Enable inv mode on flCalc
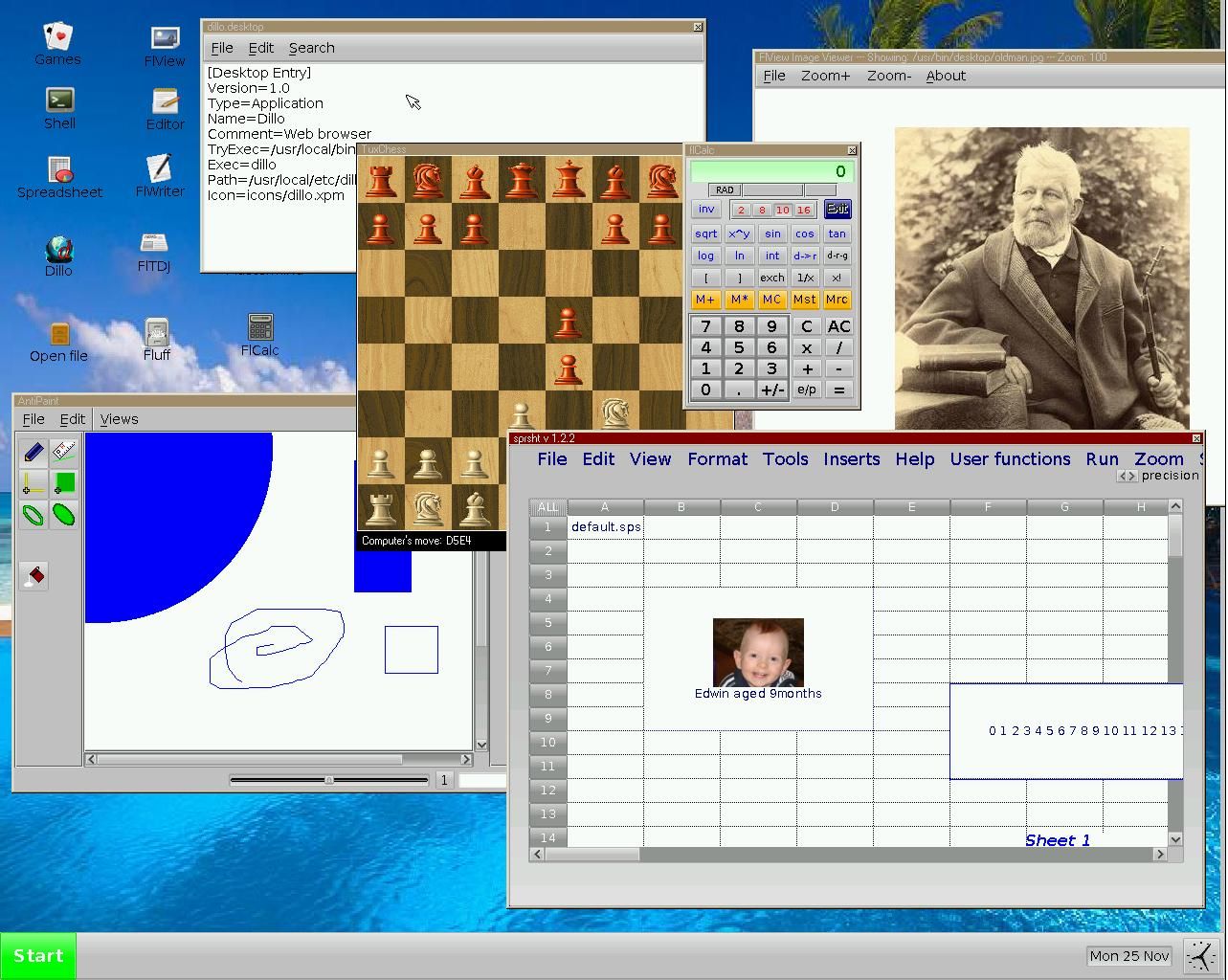 click(705, 209)
